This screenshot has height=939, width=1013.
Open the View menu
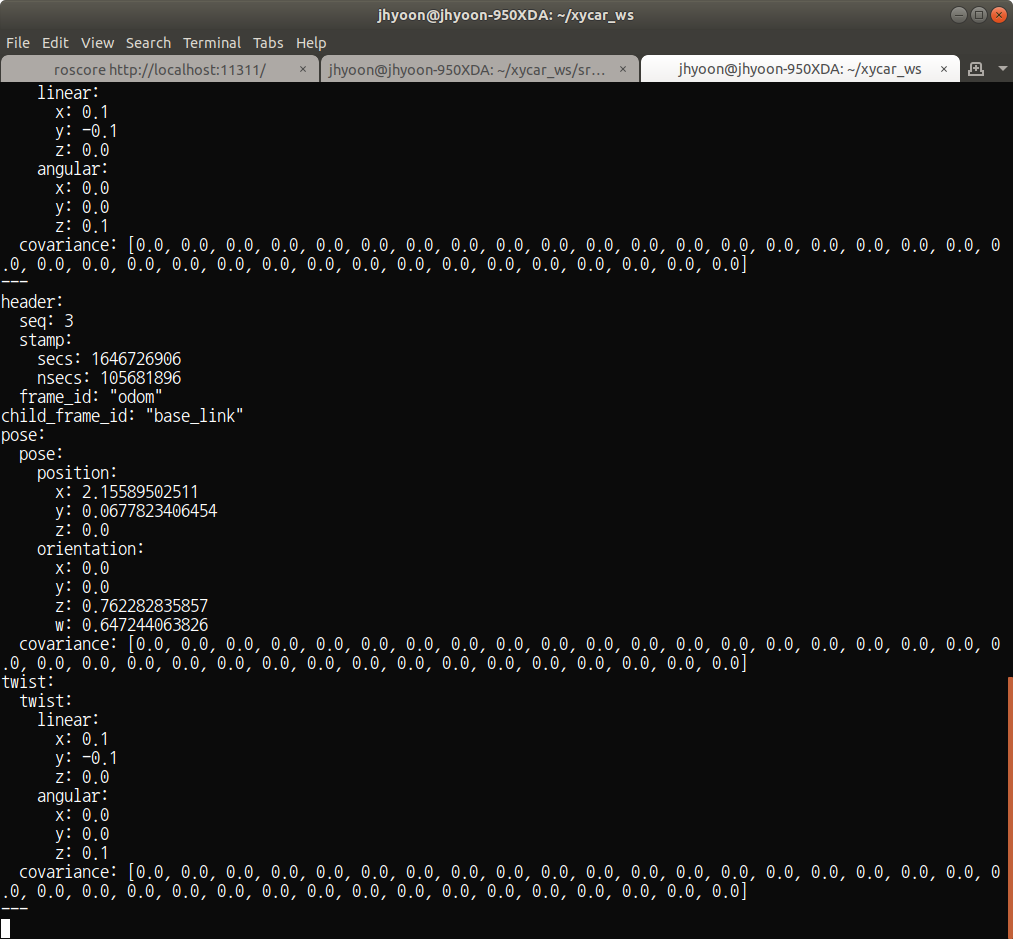tap(98, 43)
